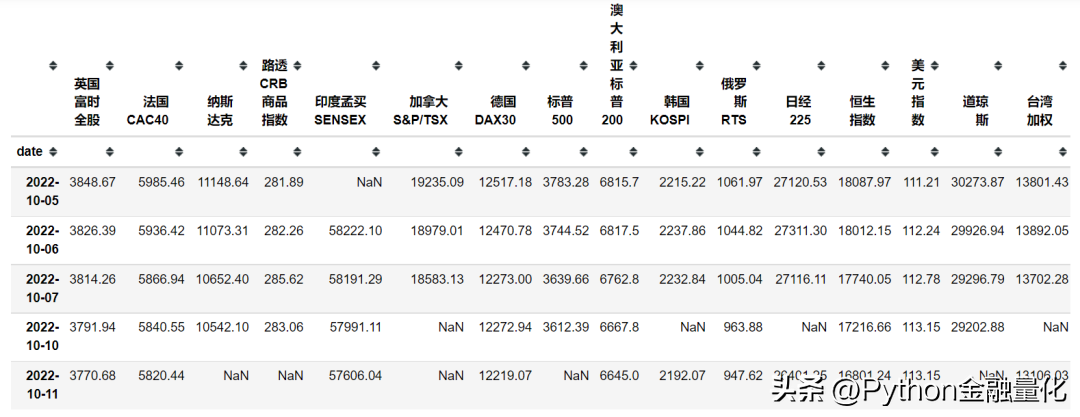Sort by the 法国CAC40 header sort arrows
The image size is (1080, 417).
(x=179, y=66)
